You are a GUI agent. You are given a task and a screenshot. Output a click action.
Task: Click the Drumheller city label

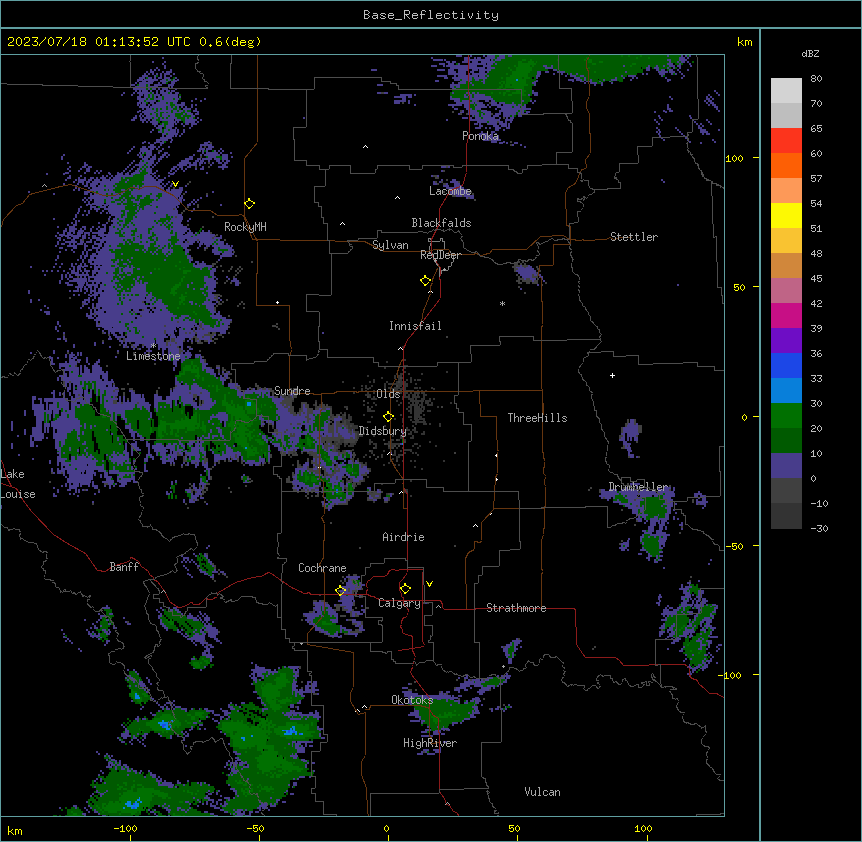pos(638,487)
